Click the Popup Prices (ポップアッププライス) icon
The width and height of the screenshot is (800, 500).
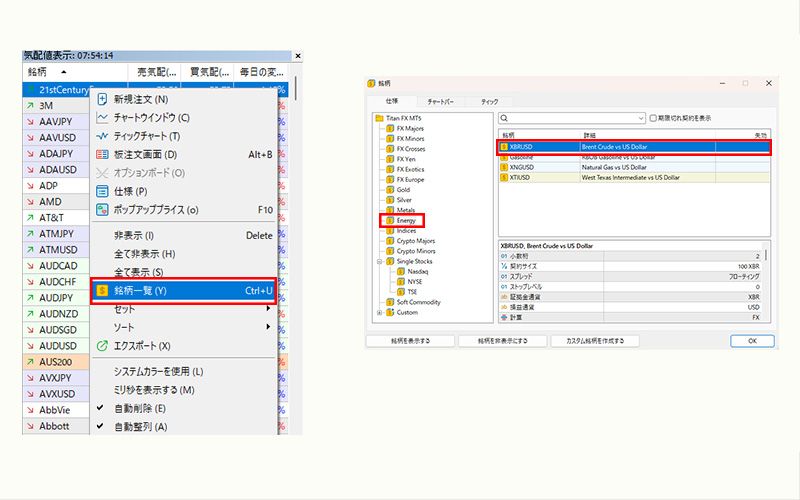tap(102, 210)
